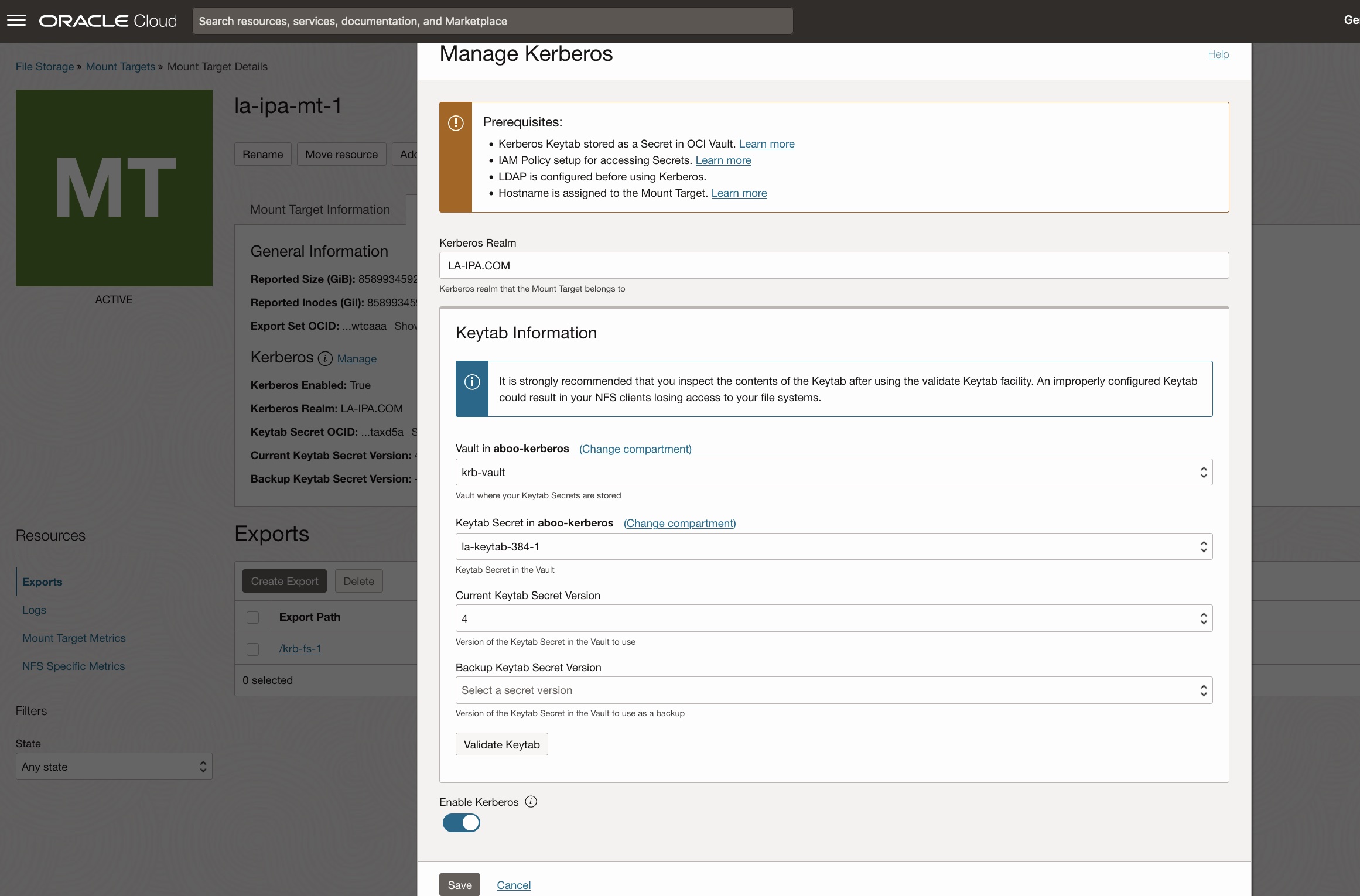Click the info icon in the Keytab recommendation note
Viewport: 1360px width, 896px height.
471,381
